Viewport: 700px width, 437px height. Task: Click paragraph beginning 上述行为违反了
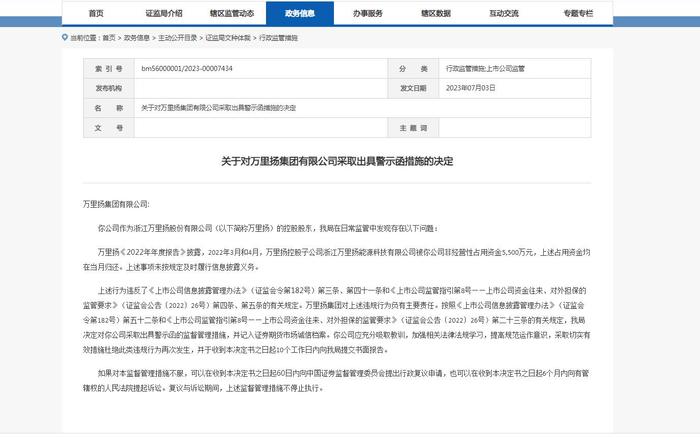click(337, 320)
